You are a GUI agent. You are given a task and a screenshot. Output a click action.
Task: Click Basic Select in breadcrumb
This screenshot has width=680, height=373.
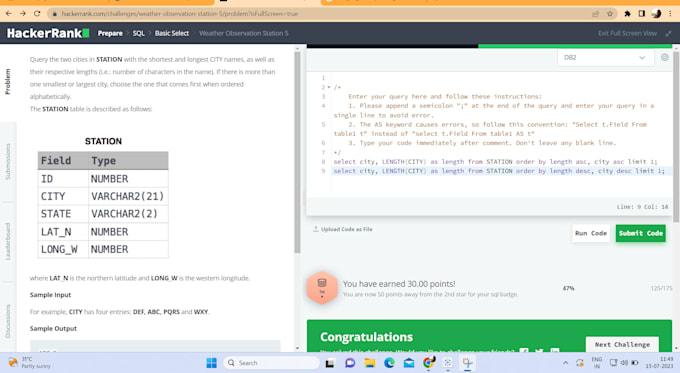[x=172, y=33]
